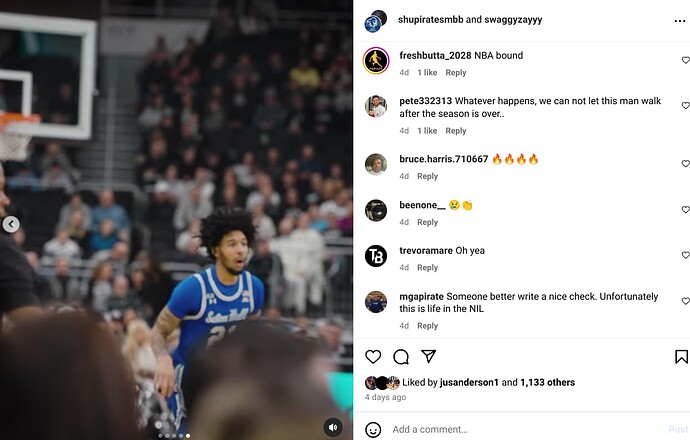Open freshbutta_2028 profile avatar
690x440 pixels.
tap(376, 60)
